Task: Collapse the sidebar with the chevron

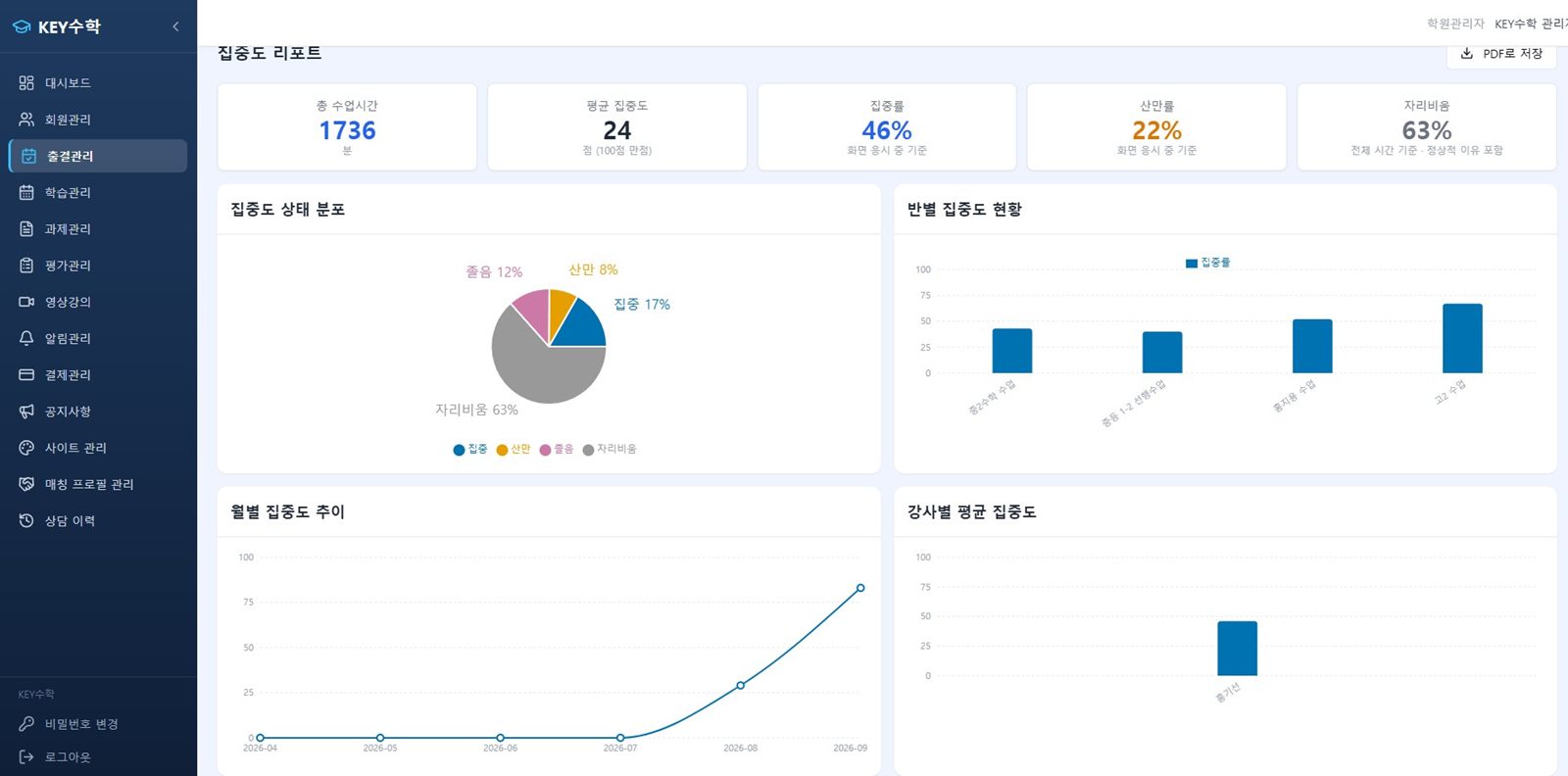Action: (x=175, y=26)
